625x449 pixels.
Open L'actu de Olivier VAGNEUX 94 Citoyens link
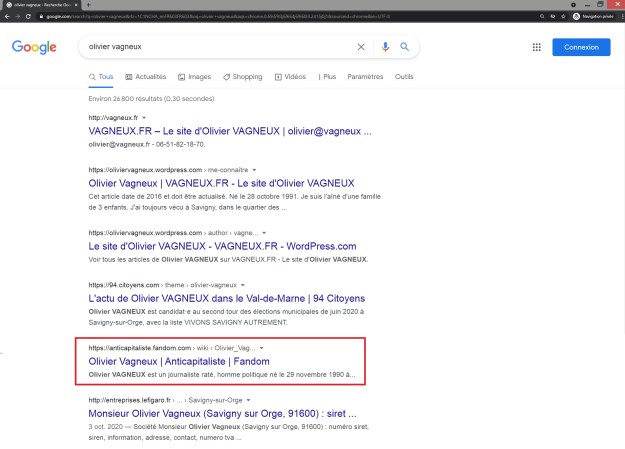[x=226, y=298]
